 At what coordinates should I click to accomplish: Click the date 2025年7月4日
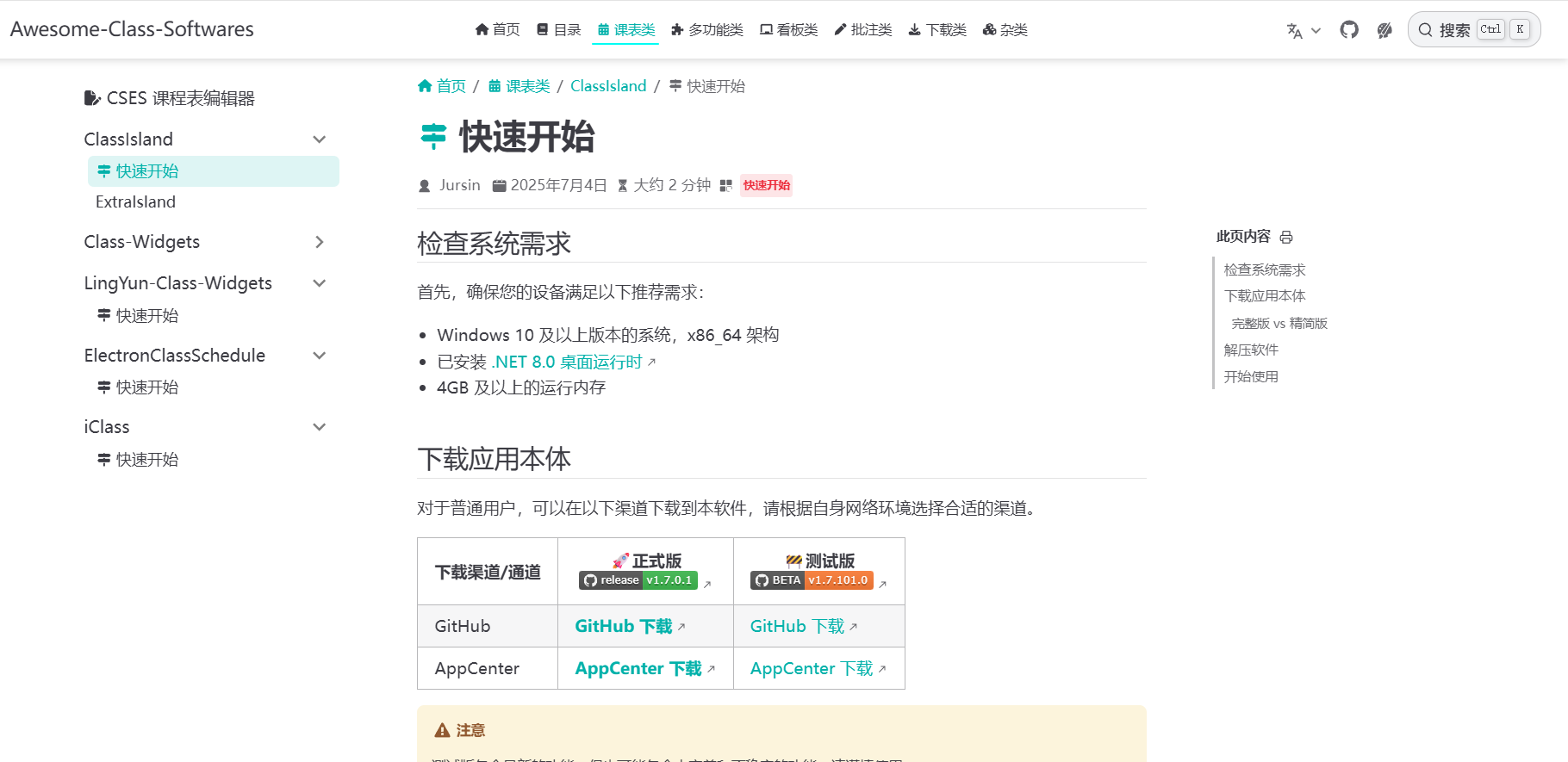pos(558,185)
